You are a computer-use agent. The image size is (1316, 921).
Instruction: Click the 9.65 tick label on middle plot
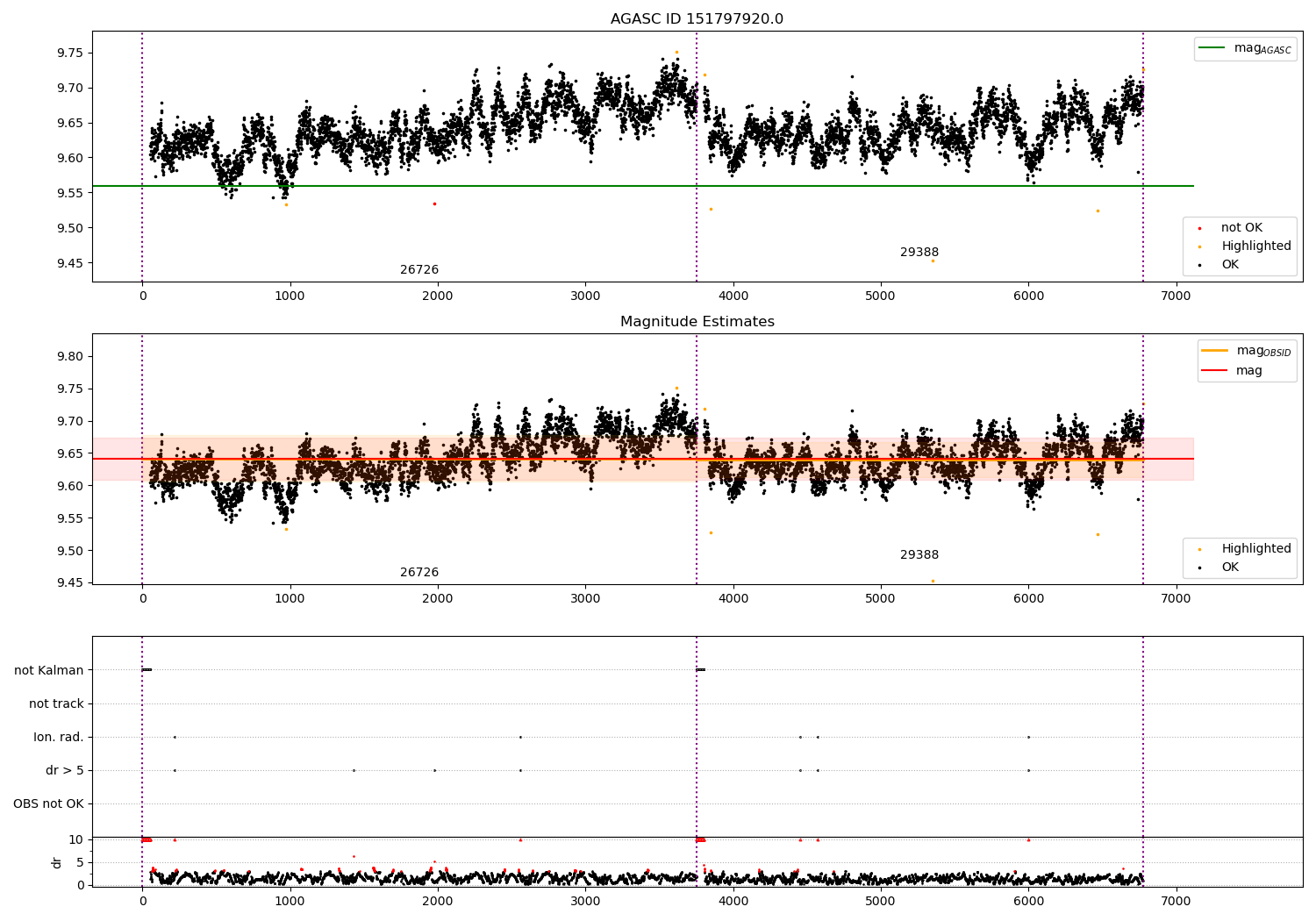point(69,453)
